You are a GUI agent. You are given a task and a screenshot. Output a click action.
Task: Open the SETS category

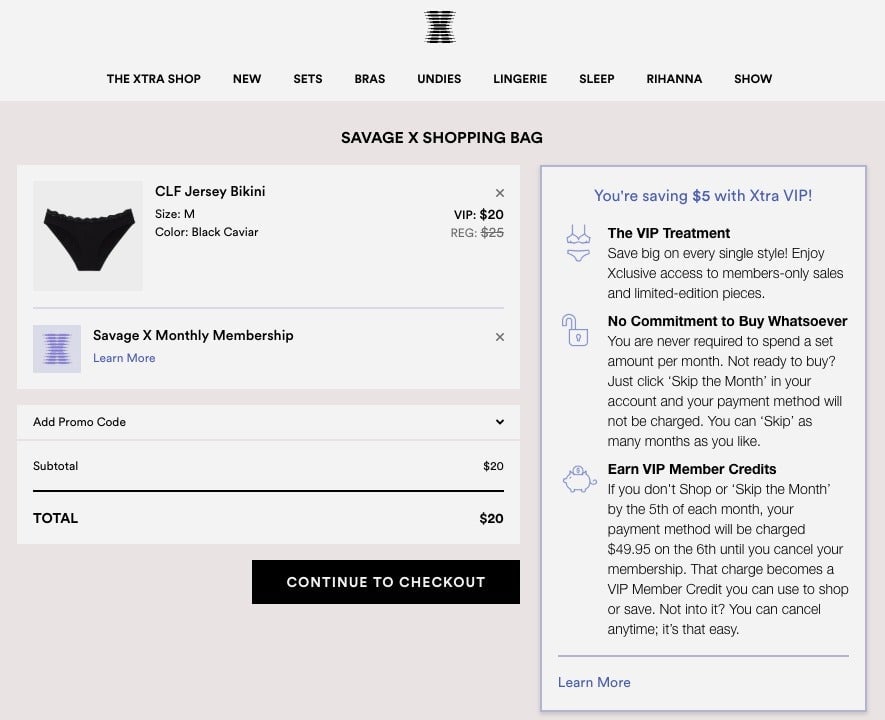[x=308, y=79]
